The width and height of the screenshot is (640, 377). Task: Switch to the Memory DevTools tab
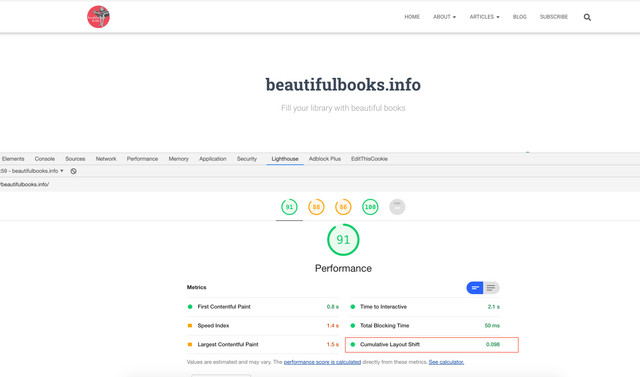tap(178, 159)
